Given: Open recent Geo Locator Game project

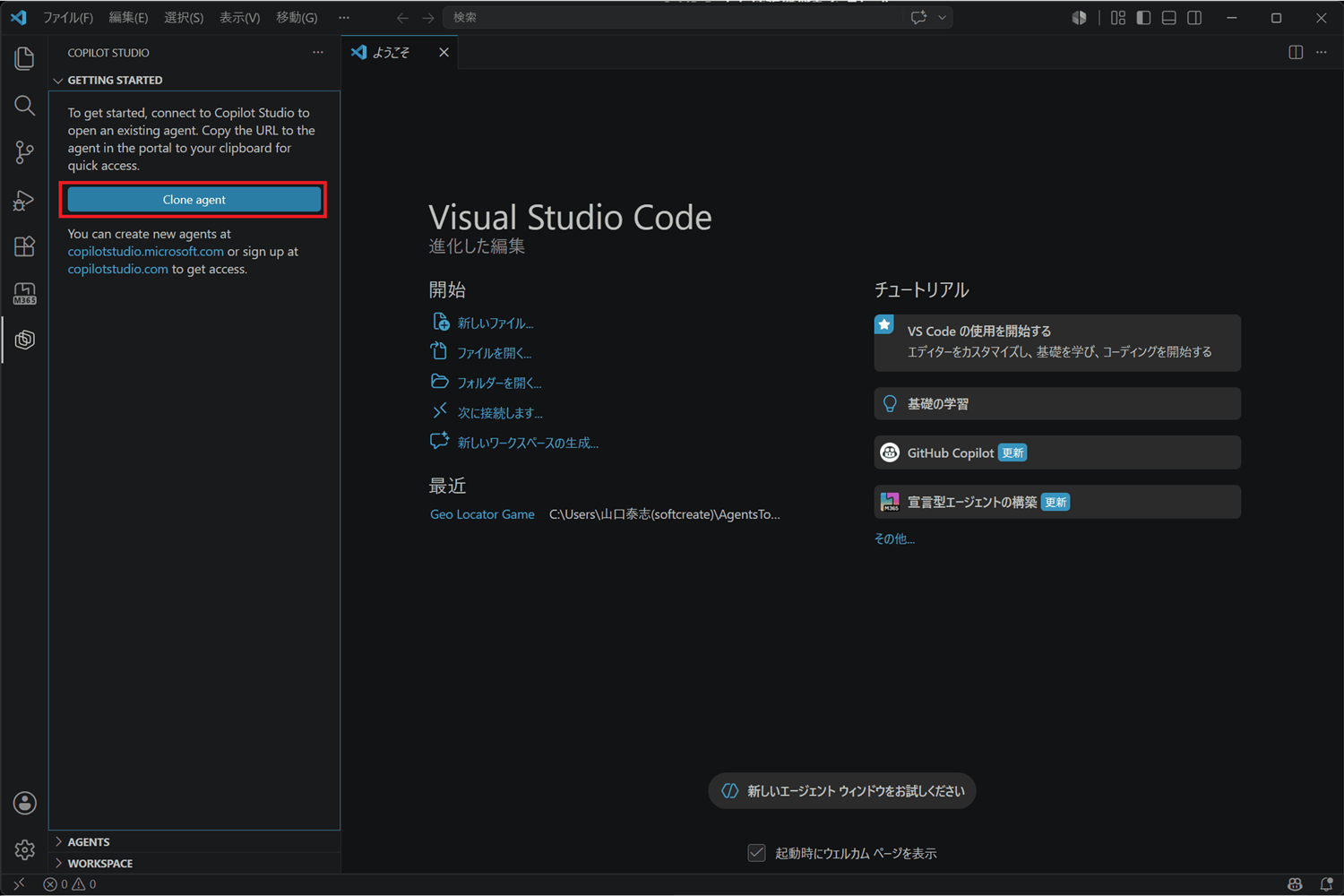Looking at the screenshot, I should 482,514.
